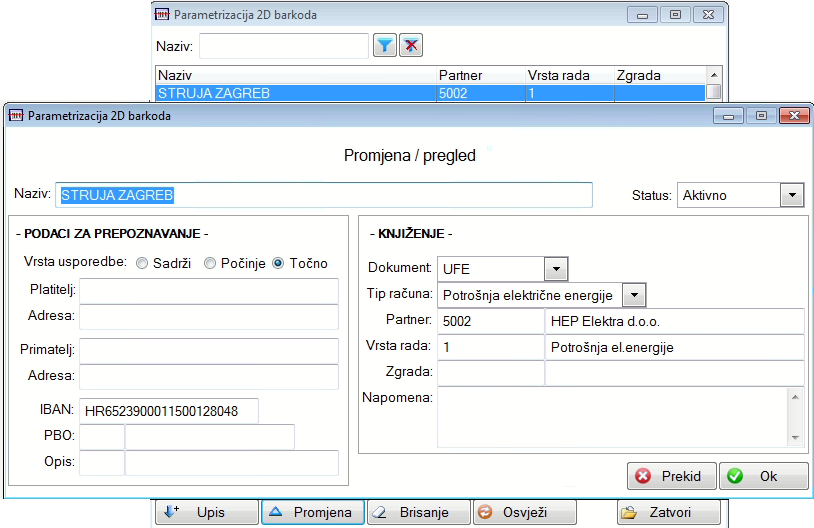Open the Dokument dropdown showing UFE

coord(556,269)
